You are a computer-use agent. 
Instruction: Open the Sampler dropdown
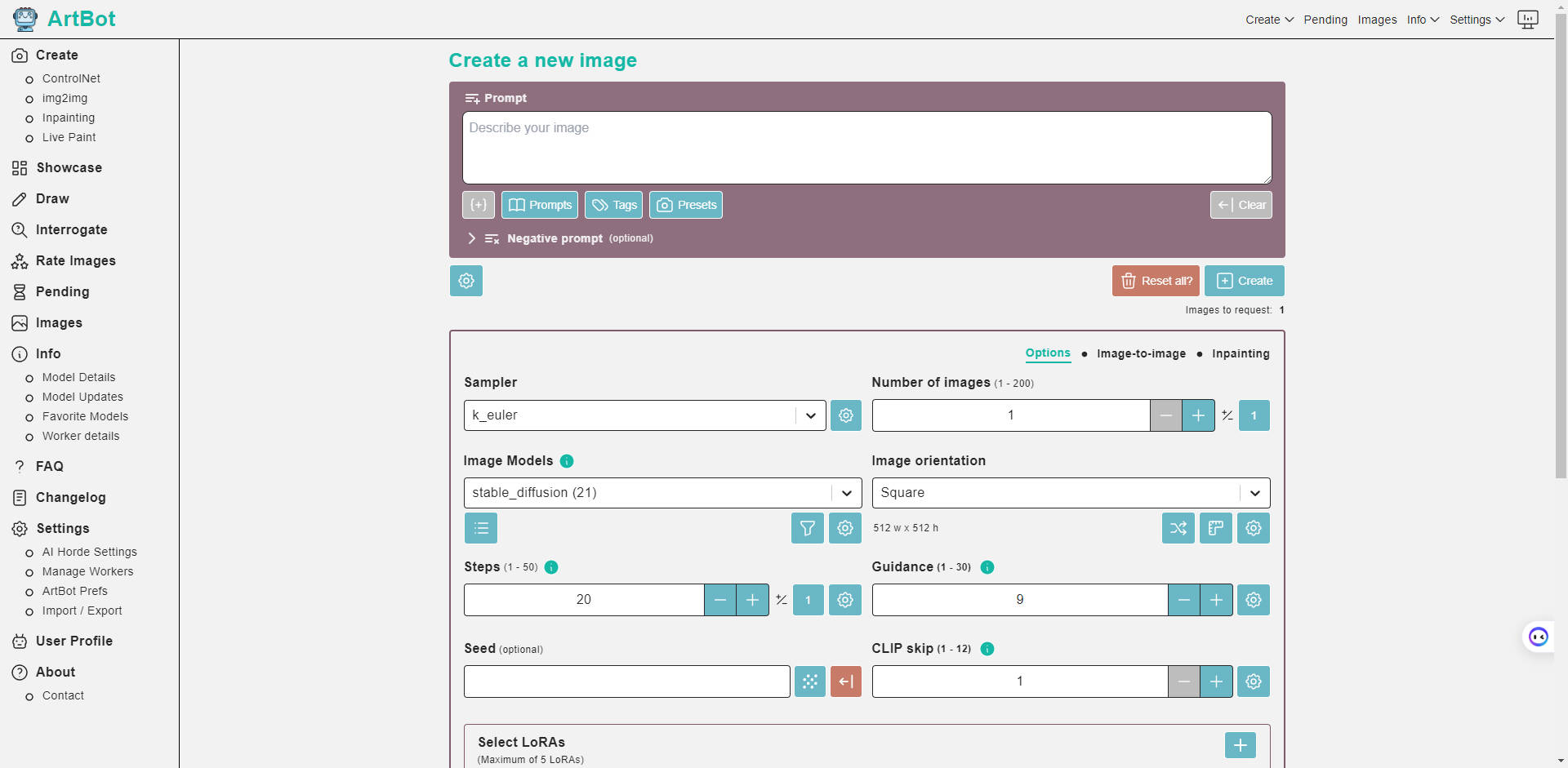[x=644, y=415]
